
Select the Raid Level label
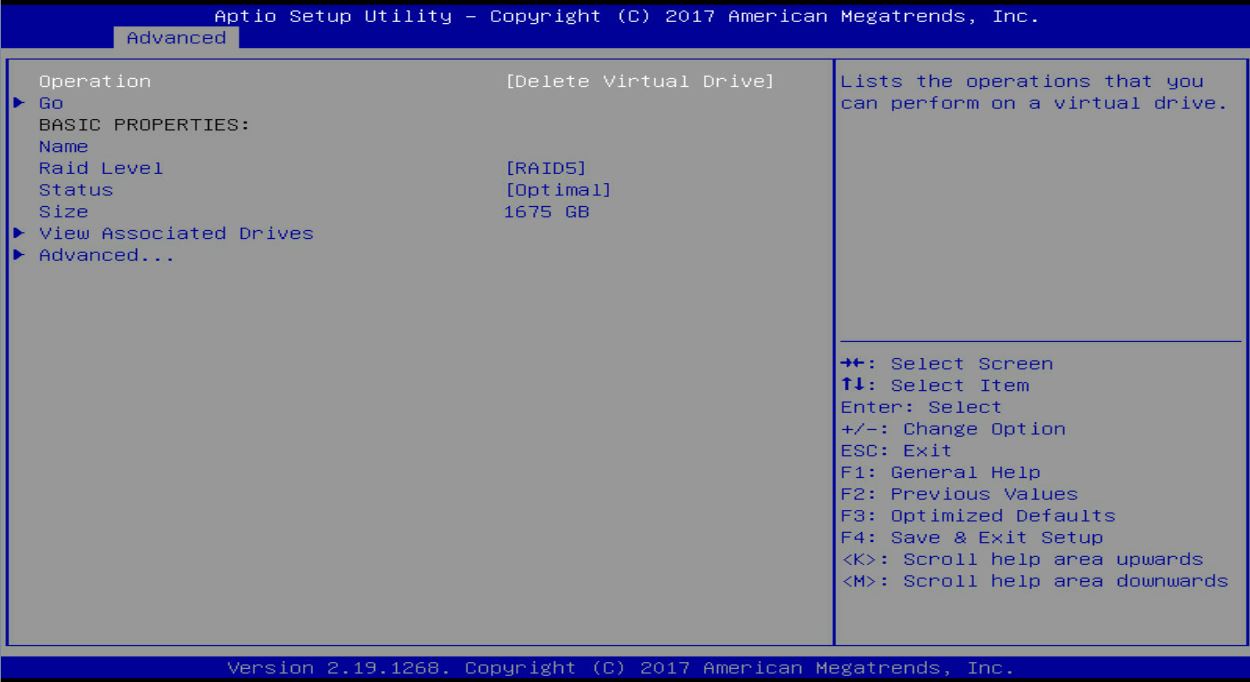[100, 168]
